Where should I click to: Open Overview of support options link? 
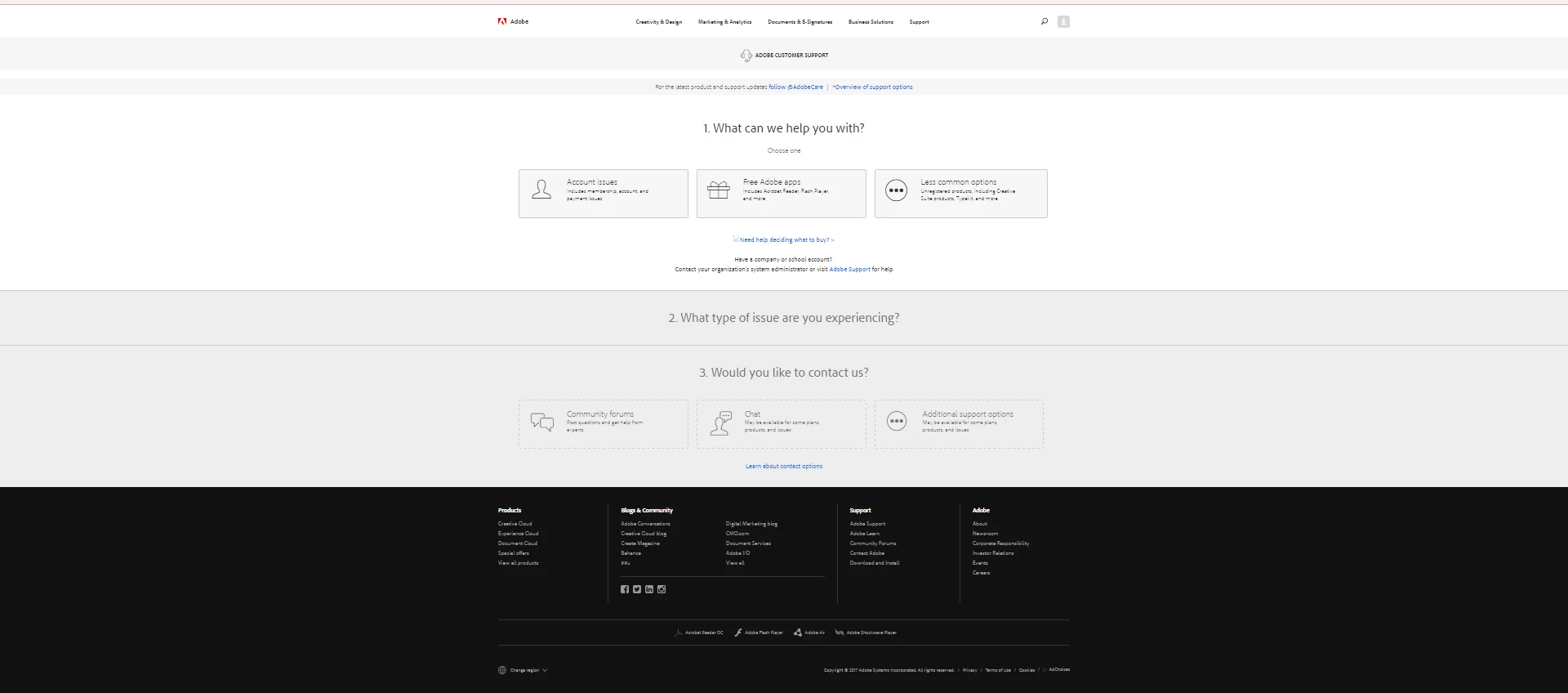pos(872,87)
